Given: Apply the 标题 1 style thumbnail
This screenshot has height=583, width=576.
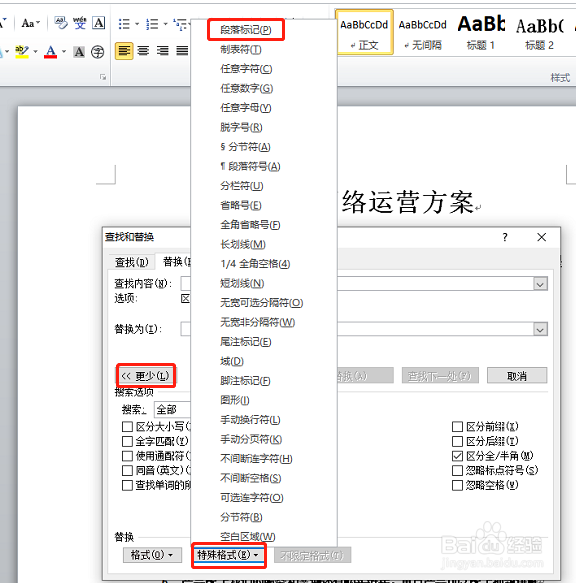Looking at the screenshot, I should pos(481,33).
